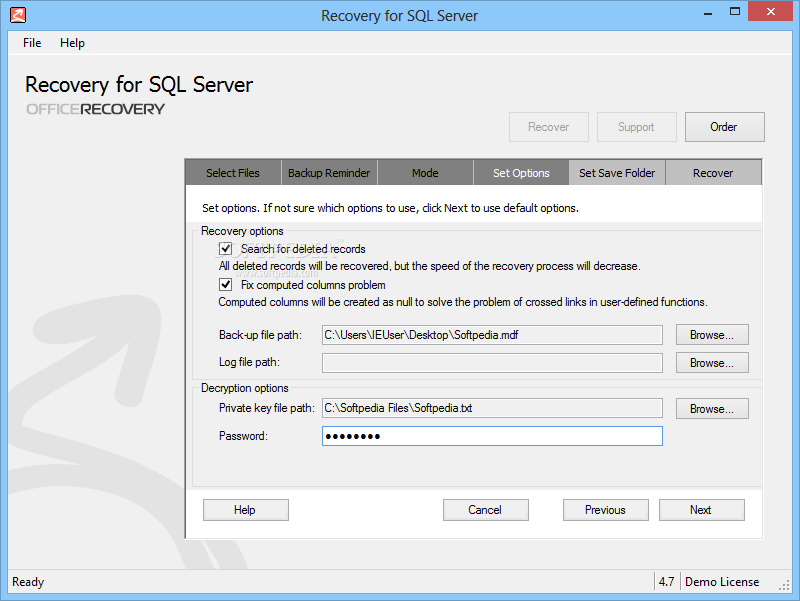Click the Help button at bottom
The image size is (800, 601).
coord(246,510)
